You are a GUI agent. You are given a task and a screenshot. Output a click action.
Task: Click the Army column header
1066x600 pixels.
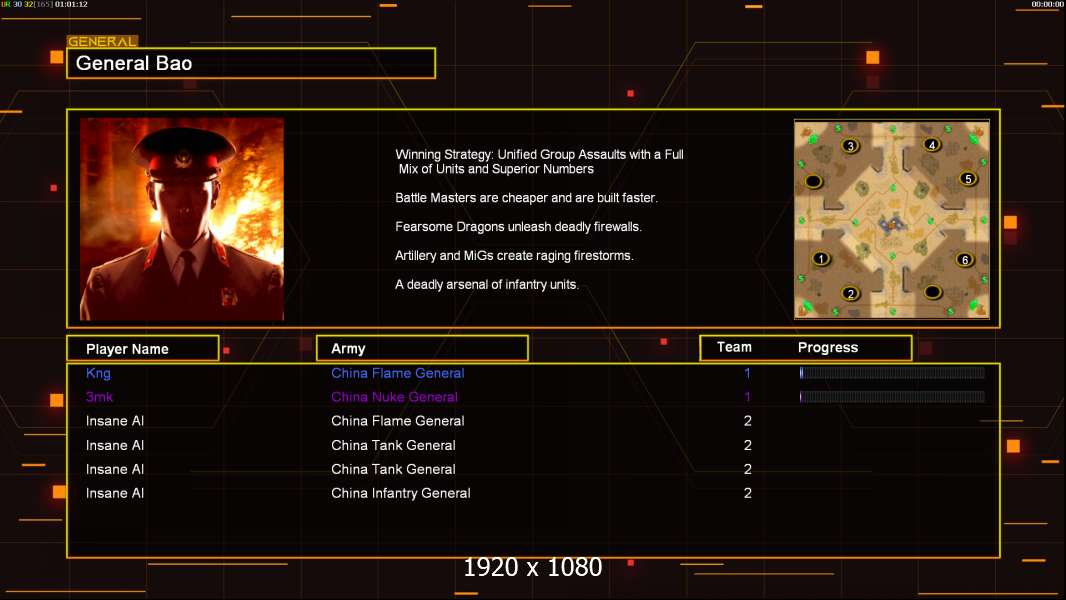(422, 349)
